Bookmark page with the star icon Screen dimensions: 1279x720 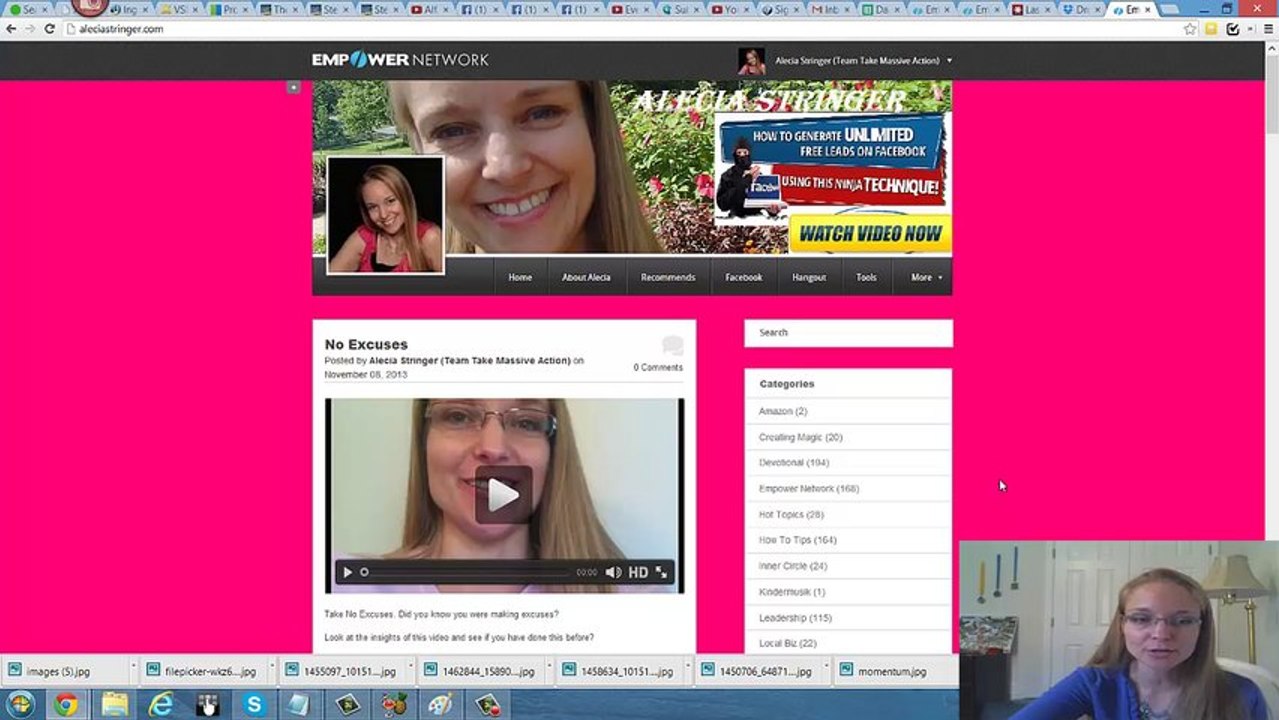(1190, 29)
